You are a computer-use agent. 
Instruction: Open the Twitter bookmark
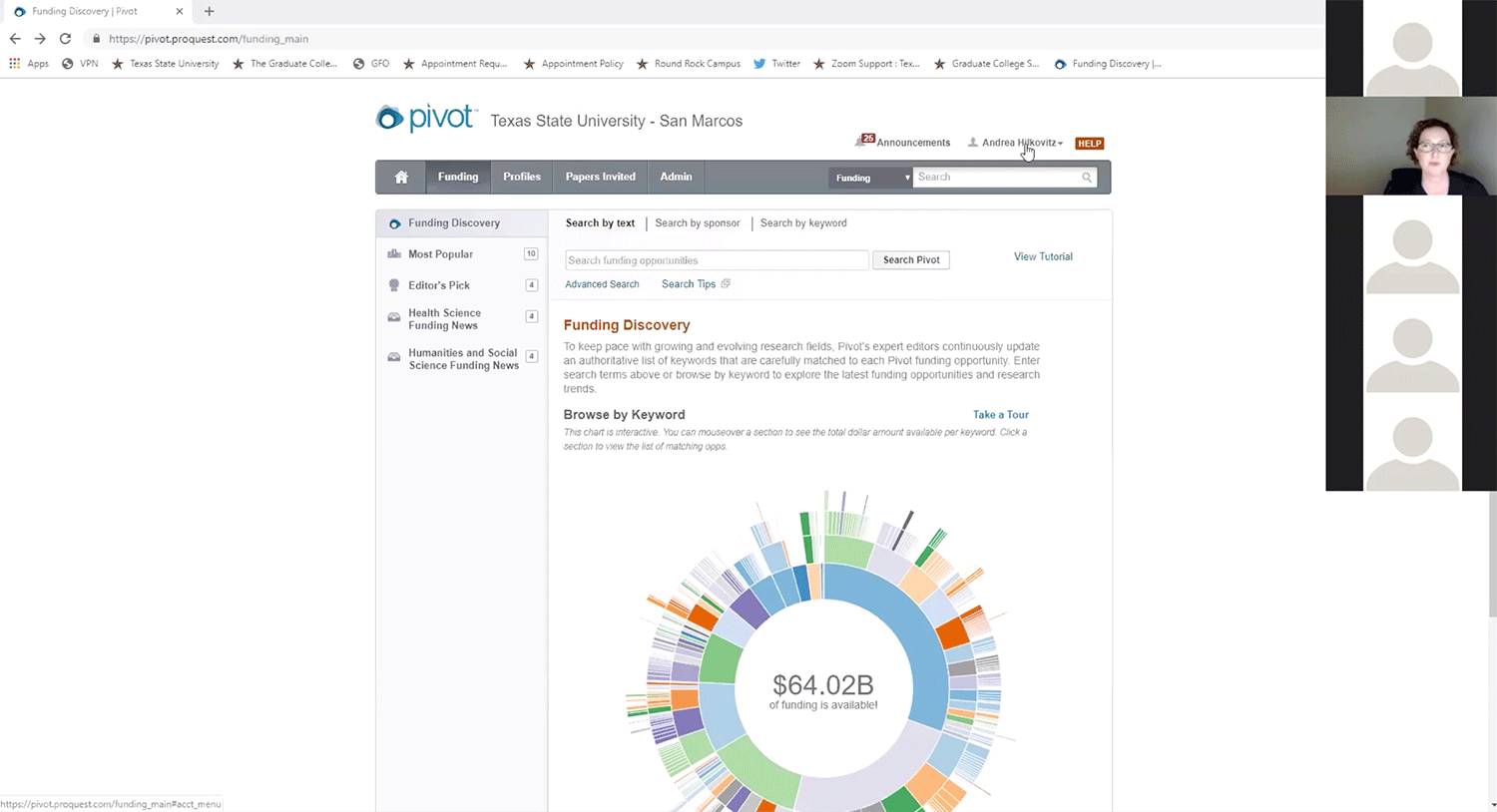pos(776,63)
